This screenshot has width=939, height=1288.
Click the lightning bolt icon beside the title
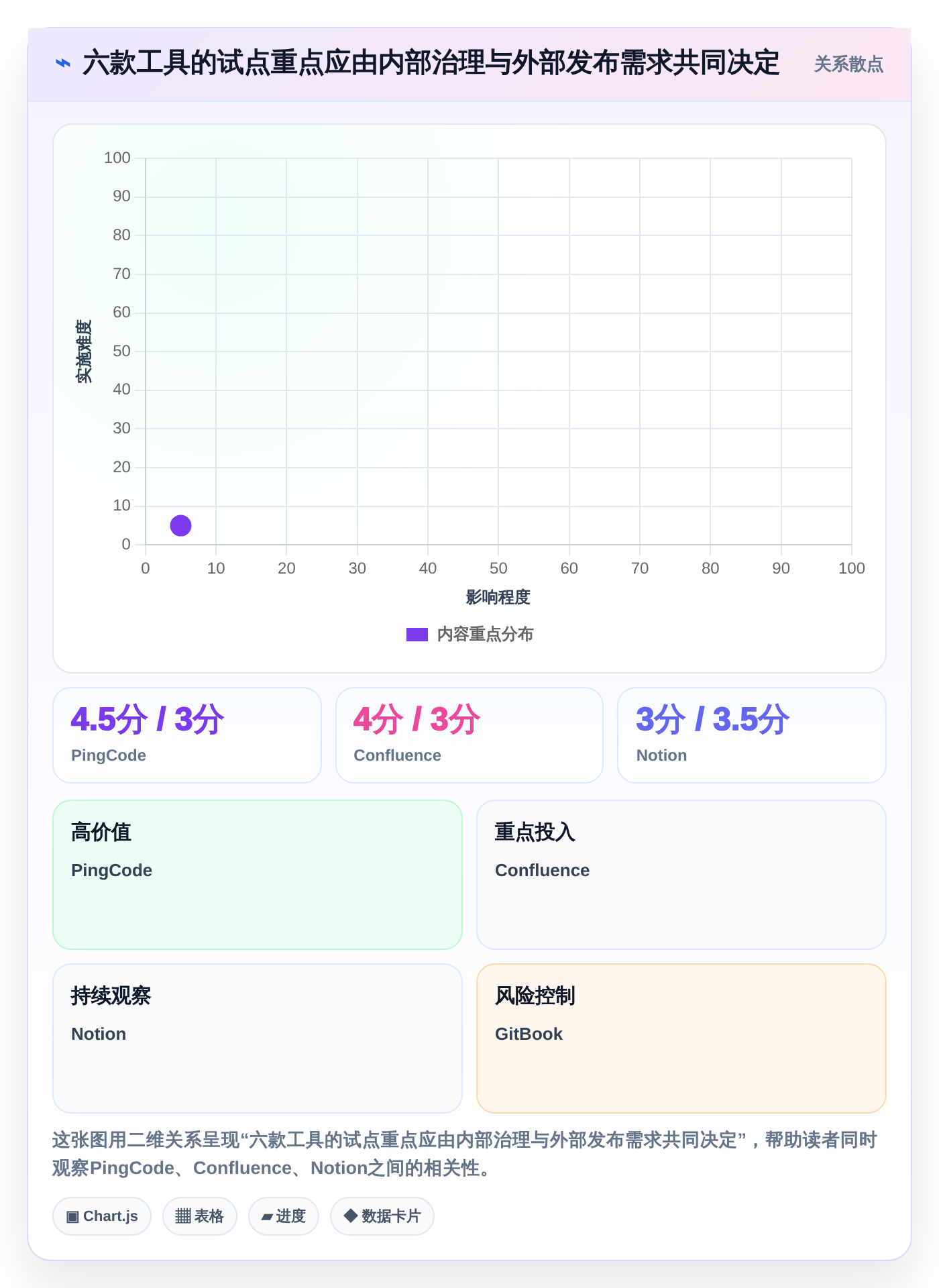62,64
